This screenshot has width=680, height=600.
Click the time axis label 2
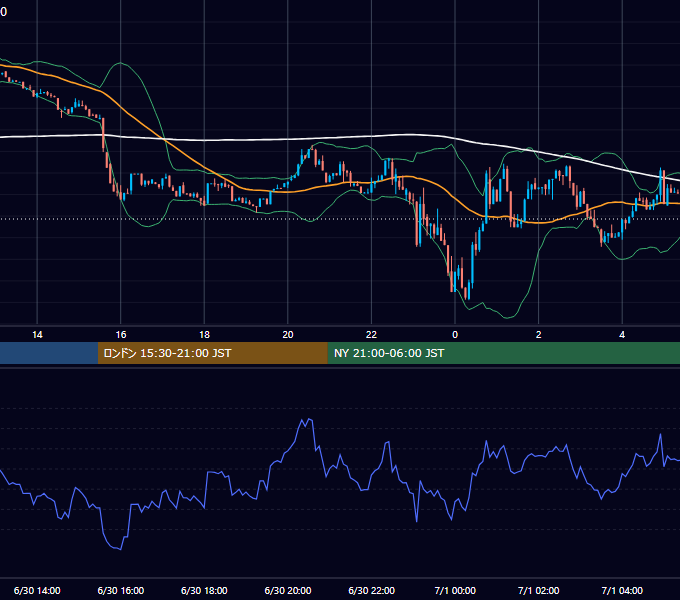tap(538, 335)
